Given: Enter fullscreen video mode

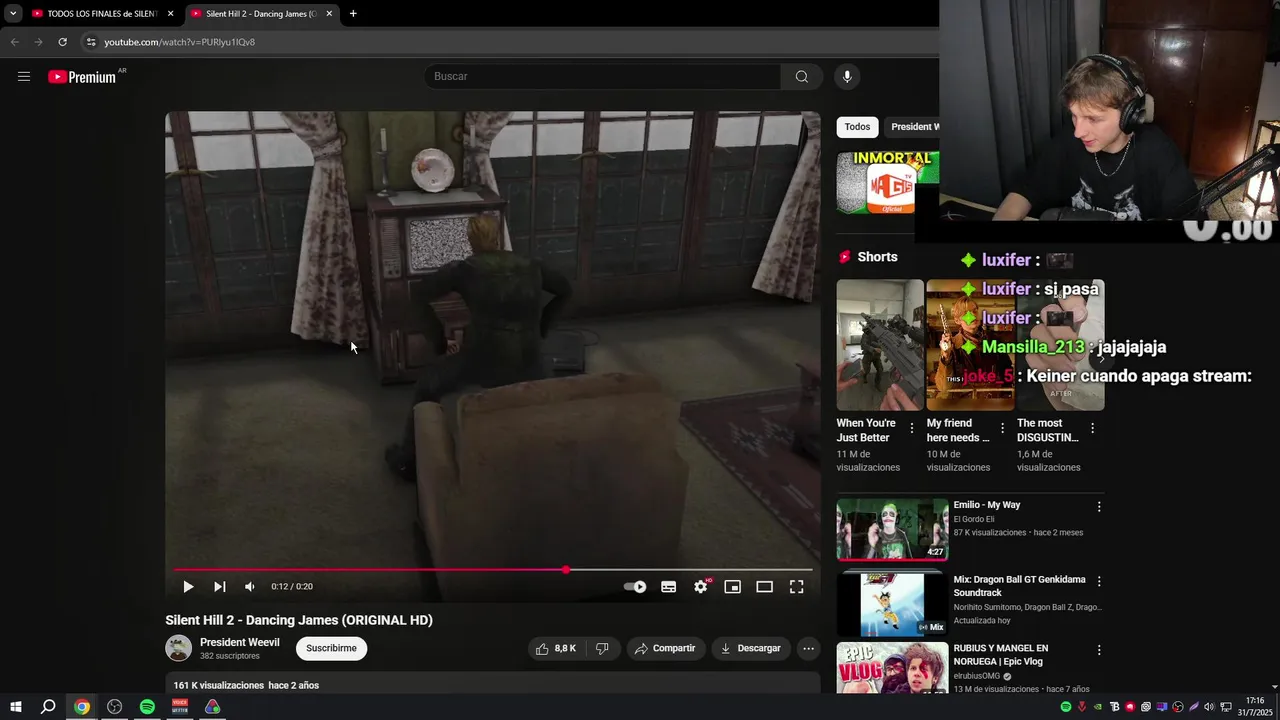Looking at the screenshot, I should pyautogui.click(x=797, y=587).
